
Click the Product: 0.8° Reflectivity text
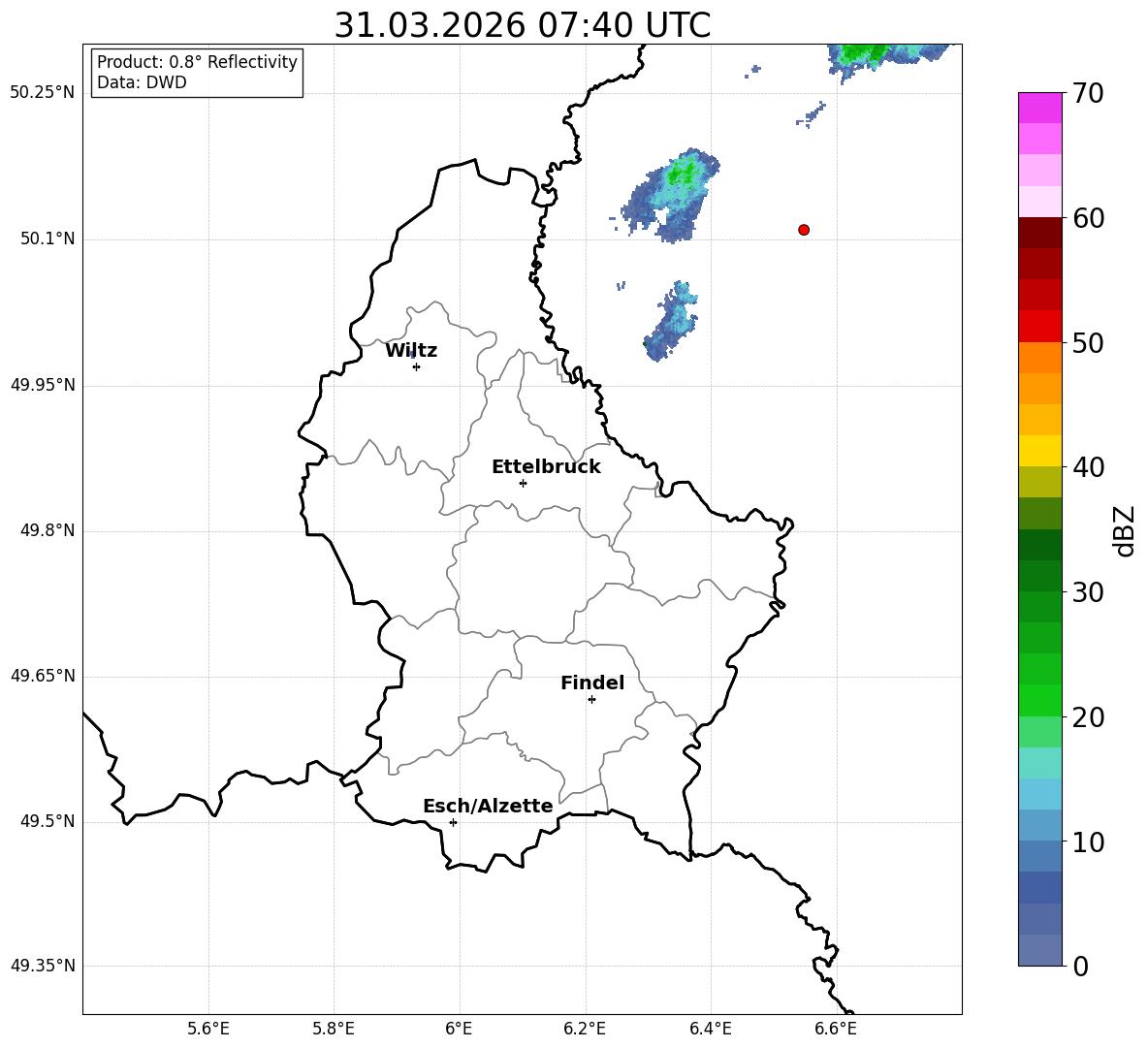(197, 61)
